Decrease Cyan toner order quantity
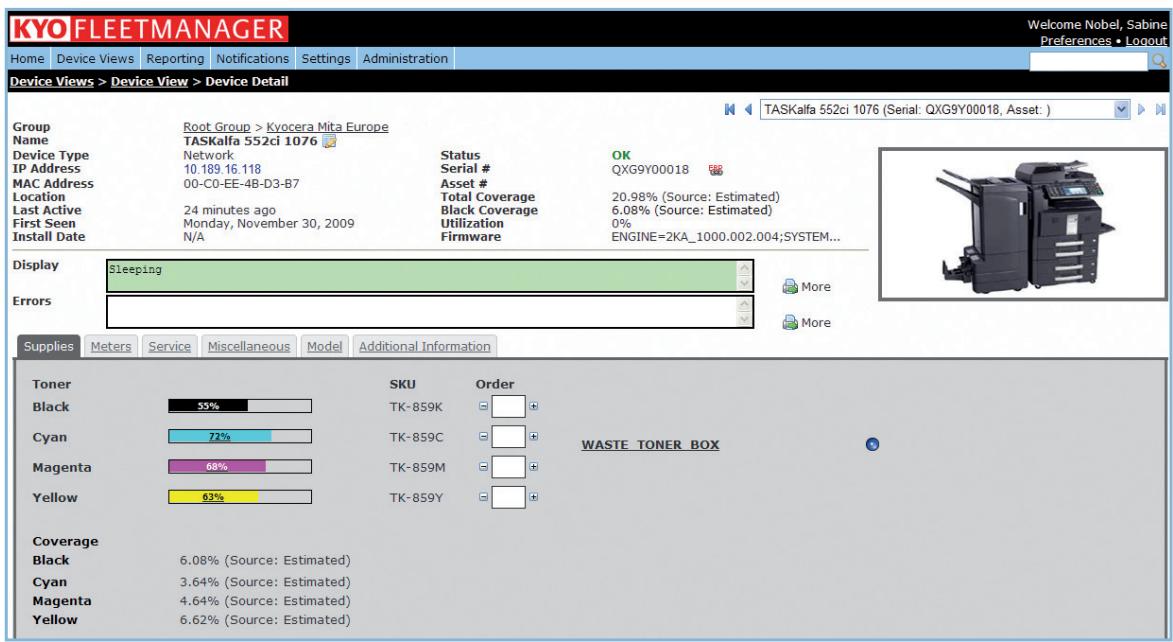 (483, 436)
